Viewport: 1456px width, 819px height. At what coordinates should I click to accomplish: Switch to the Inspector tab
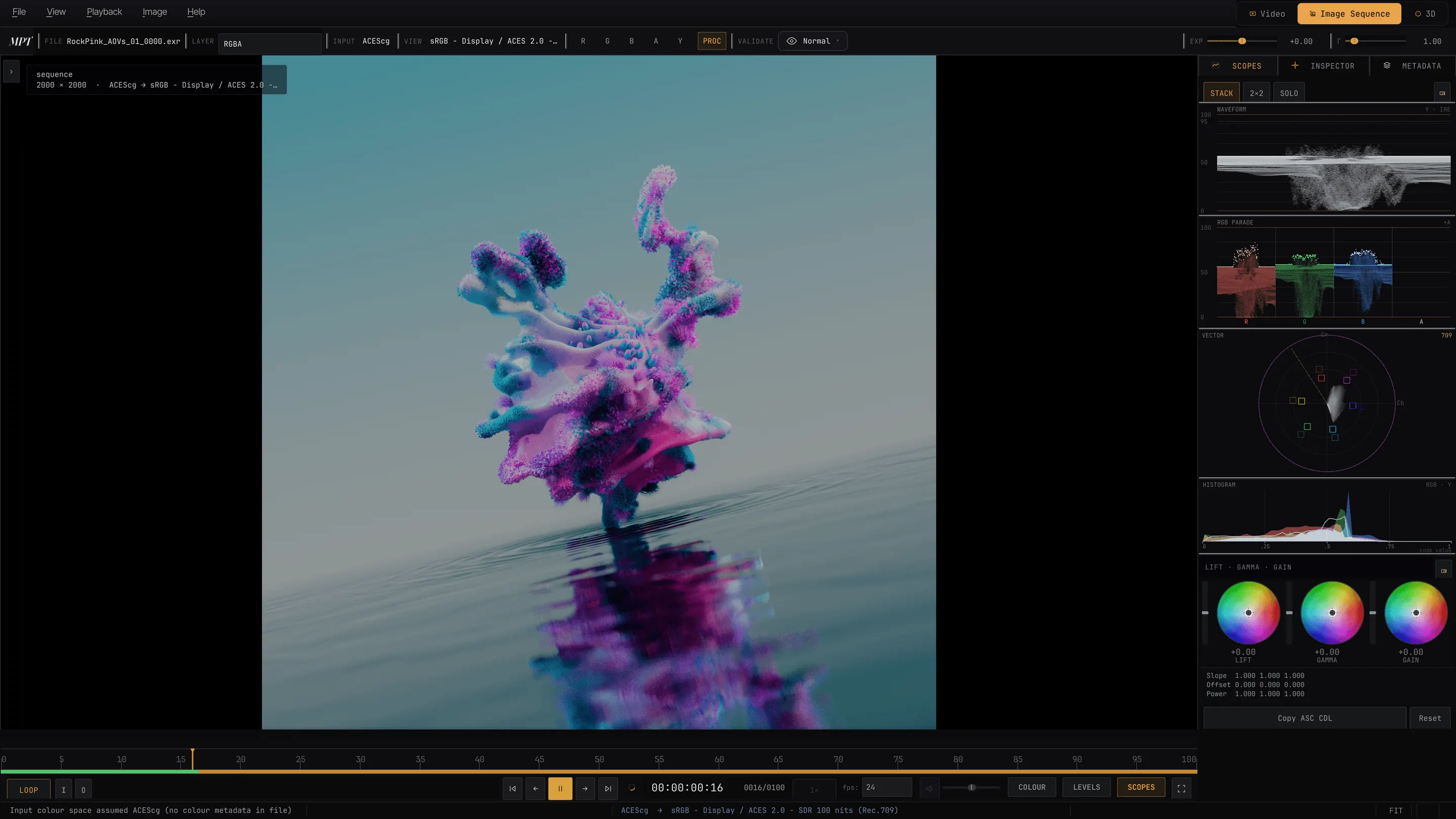(x=1324, y=66)
